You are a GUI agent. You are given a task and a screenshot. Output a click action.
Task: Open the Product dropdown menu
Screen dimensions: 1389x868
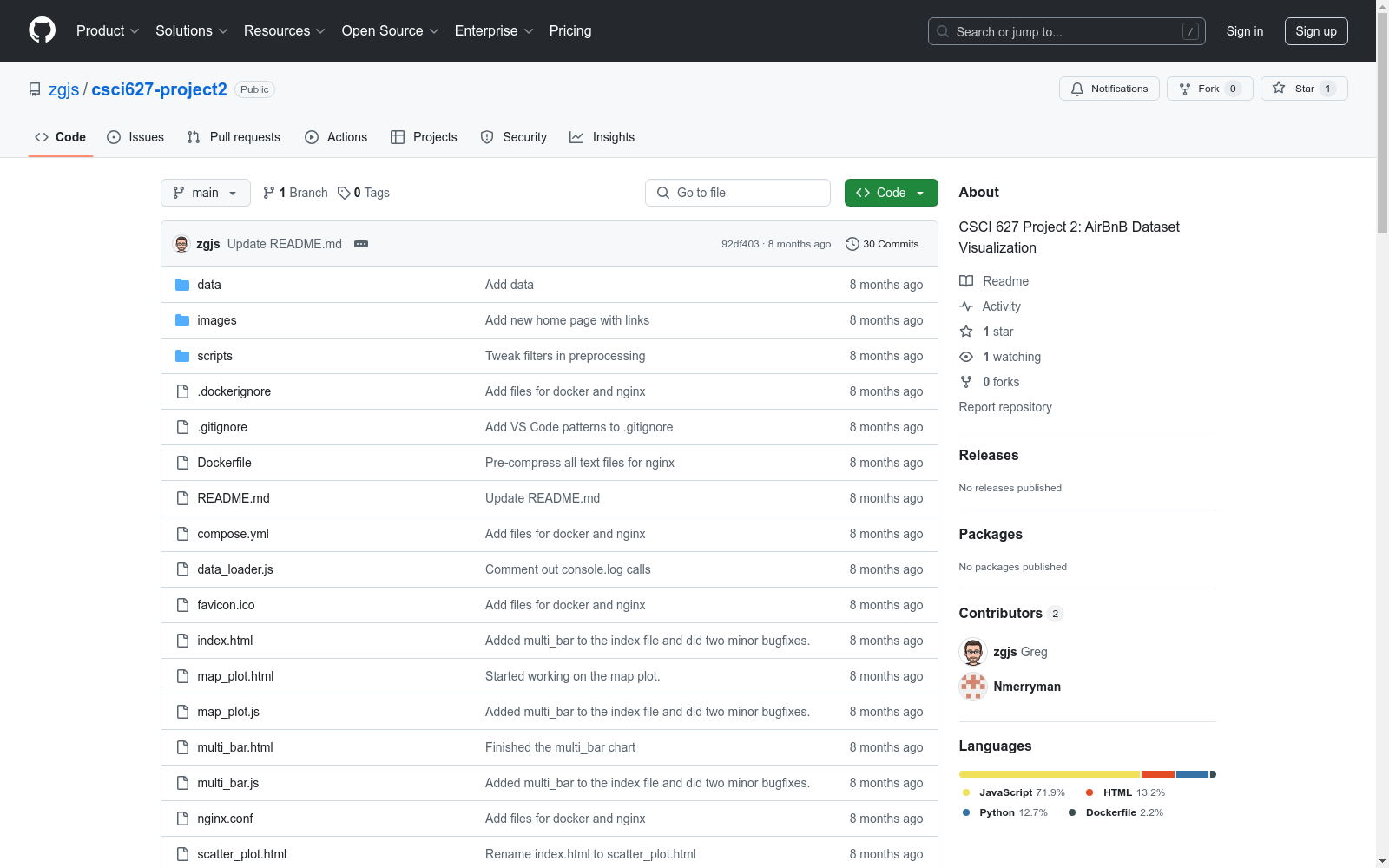108,30
